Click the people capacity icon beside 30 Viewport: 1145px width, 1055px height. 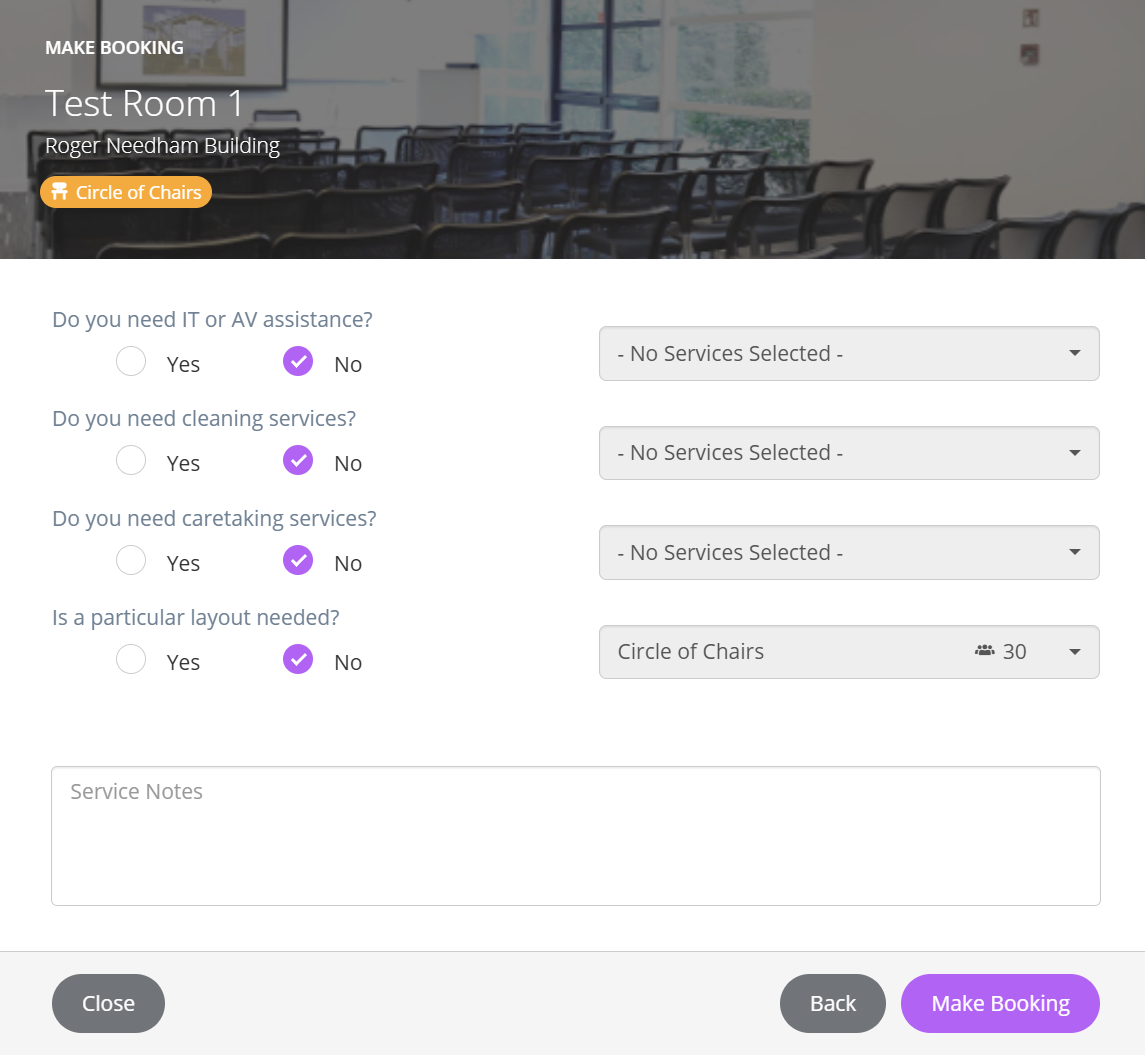(x=984, y=651)
